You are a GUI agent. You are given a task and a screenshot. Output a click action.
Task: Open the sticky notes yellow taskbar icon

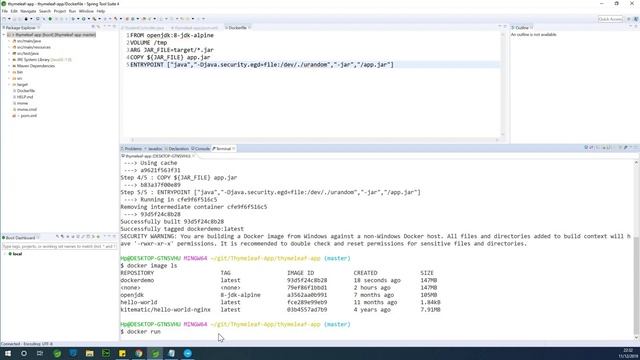pyautogui.click(x=122, y=353)
